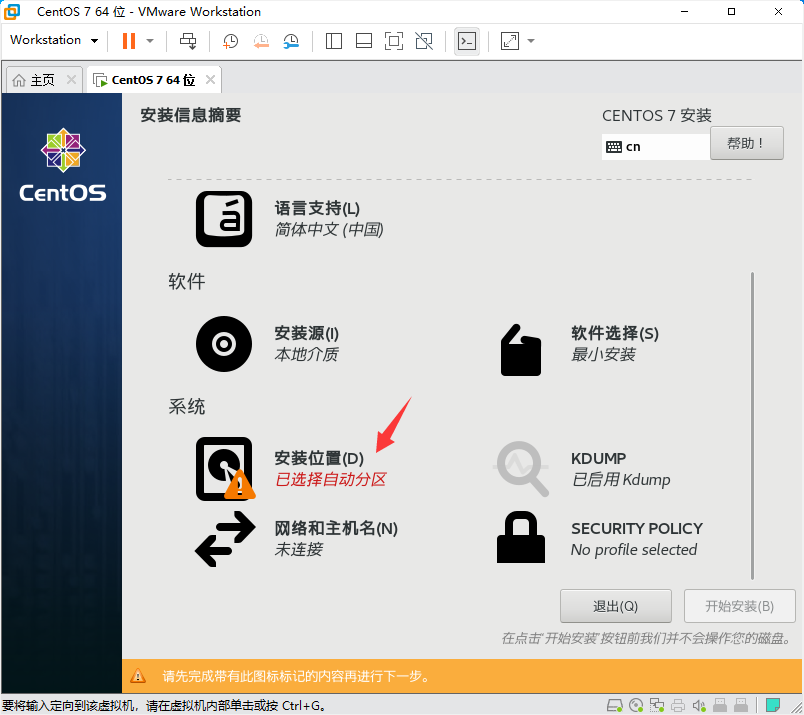Click the CENTOS 7 安装 title text

[x=657, y=116]
